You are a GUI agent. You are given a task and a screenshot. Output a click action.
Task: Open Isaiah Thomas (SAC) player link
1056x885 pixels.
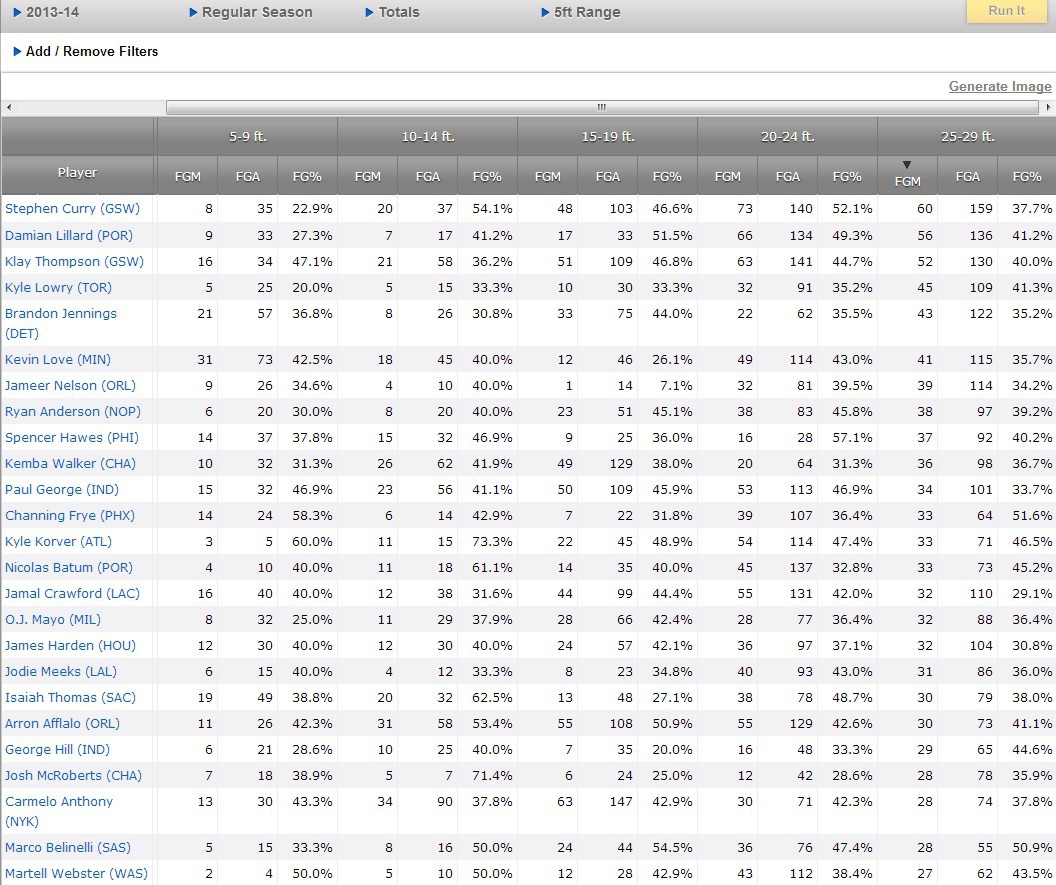[x=70, y=698]
